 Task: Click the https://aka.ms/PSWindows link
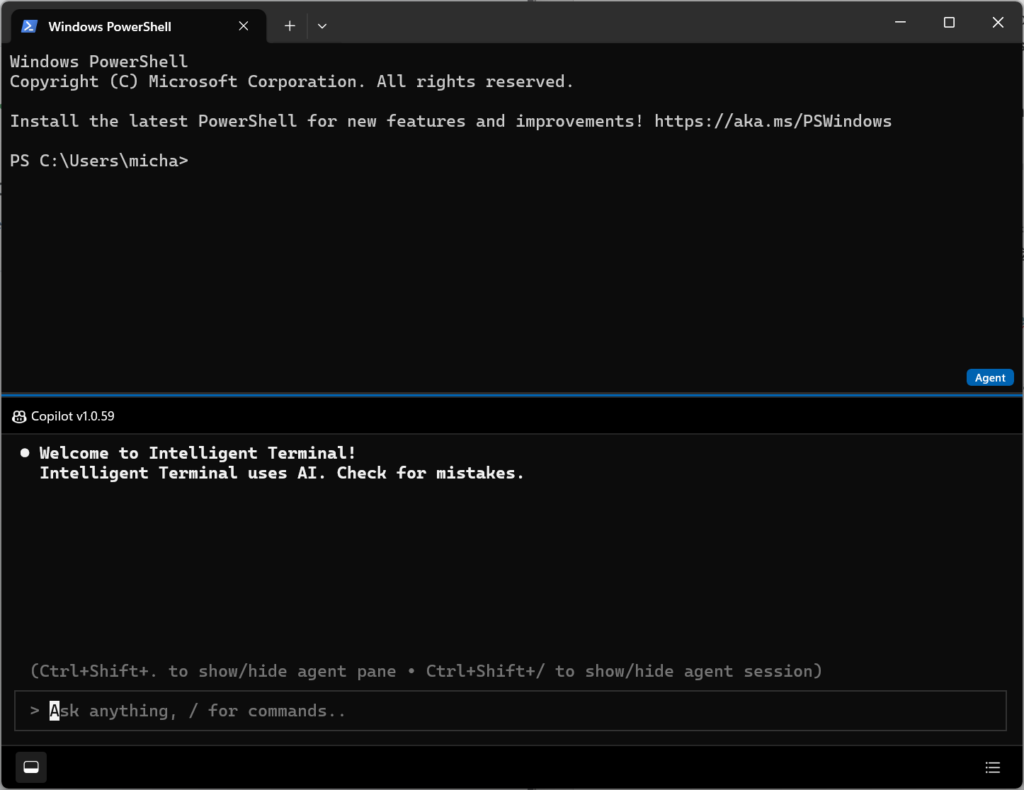click(x=773, y=121)
